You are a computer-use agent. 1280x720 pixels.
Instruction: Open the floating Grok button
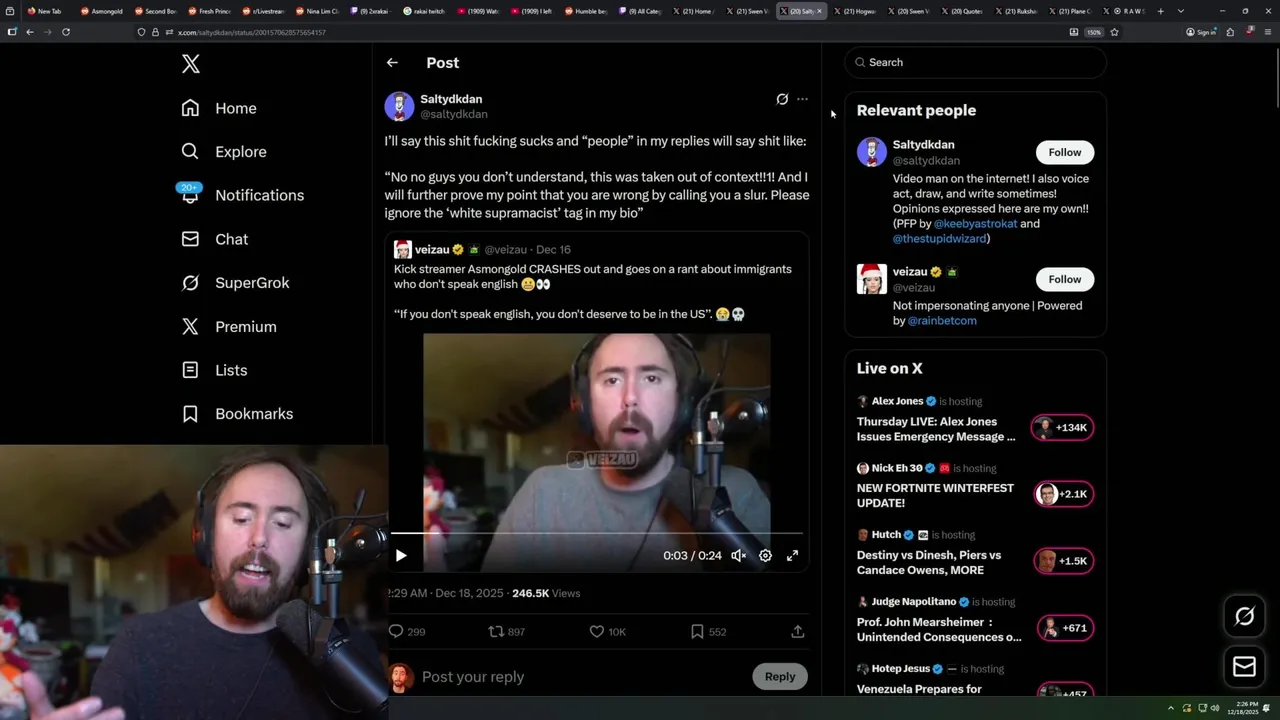point(1244,617)
